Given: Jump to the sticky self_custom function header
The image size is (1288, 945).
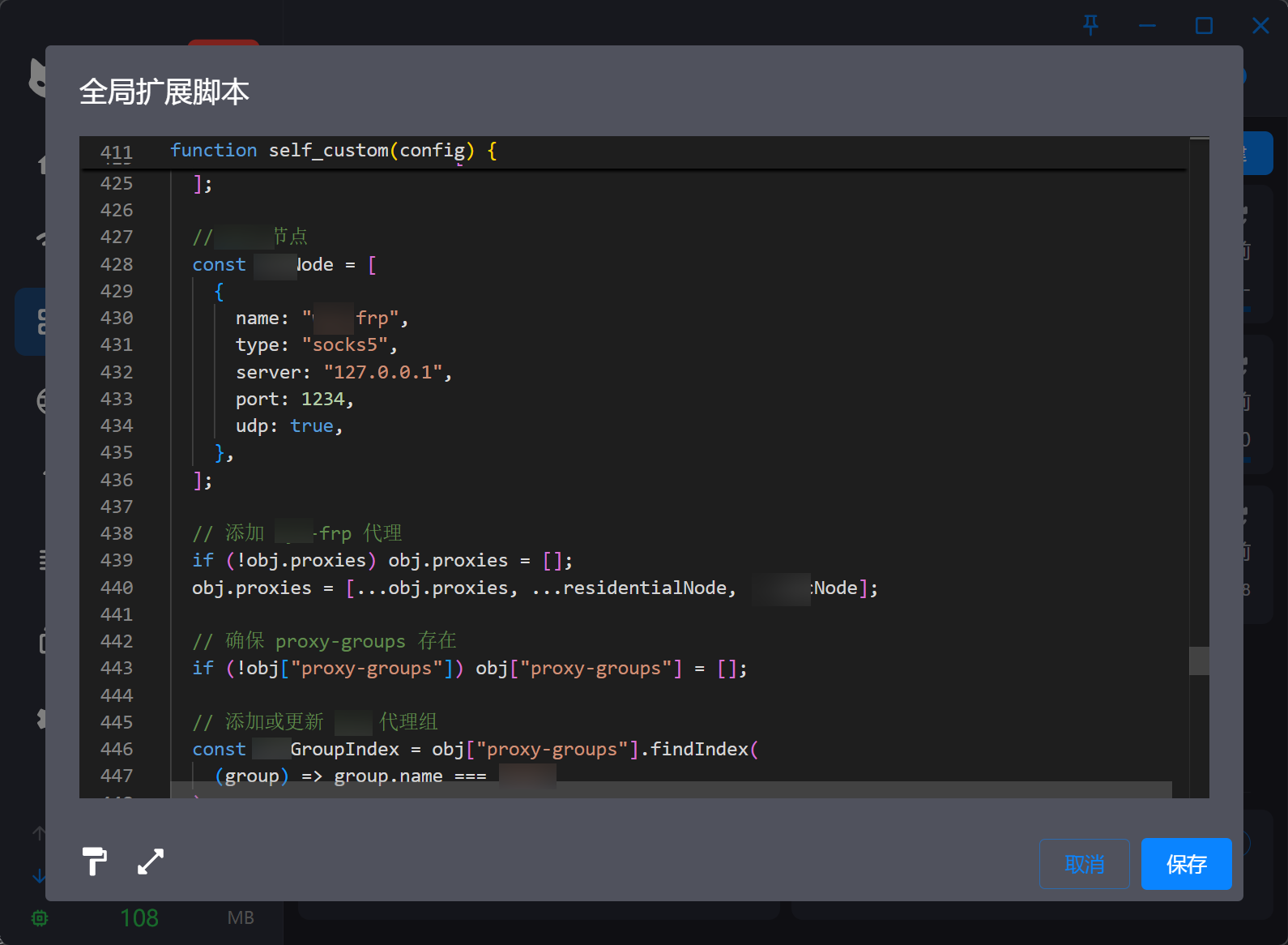Looking at the screenshot, I should (333, 151).
